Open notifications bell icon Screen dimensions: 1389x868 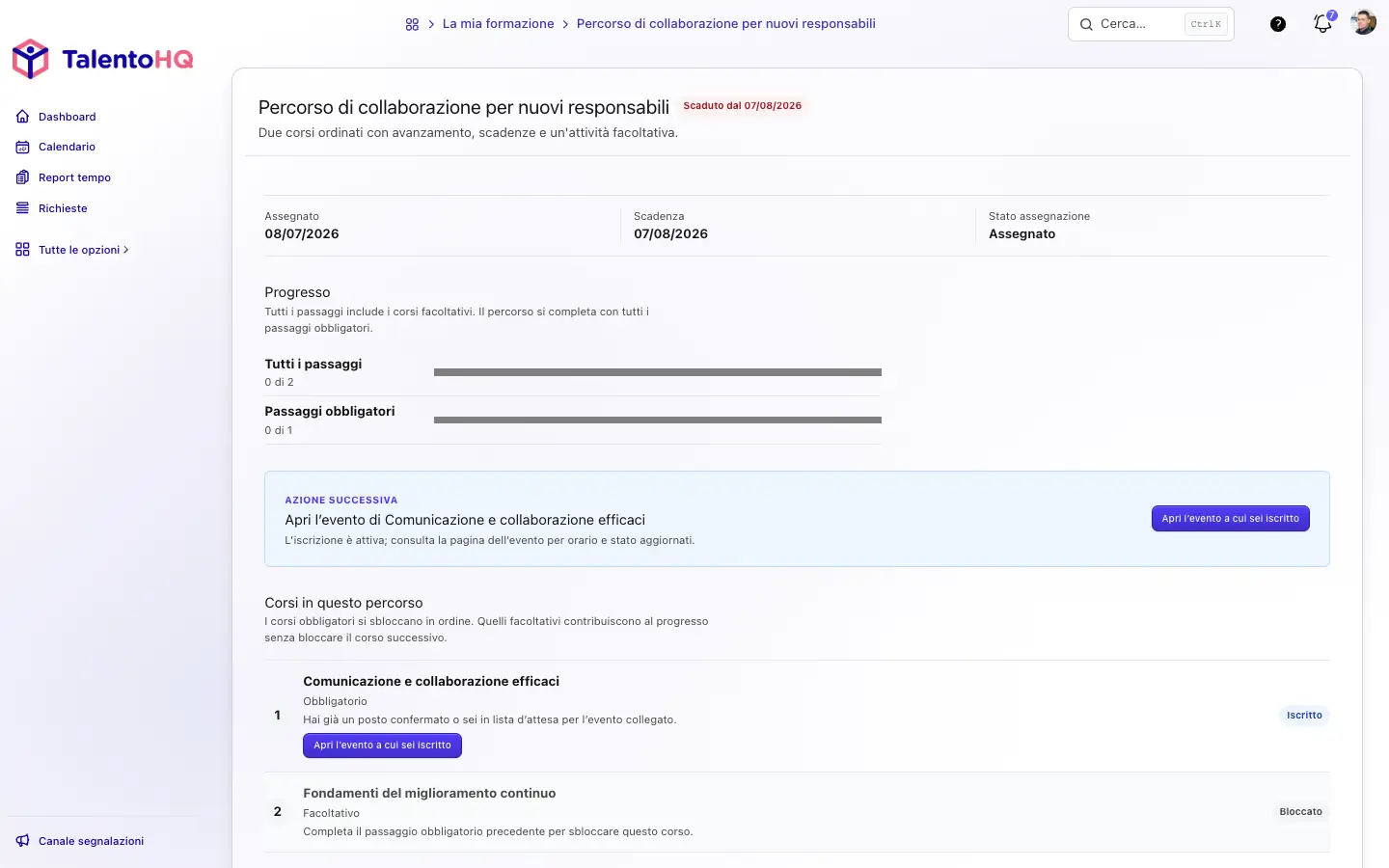pos(1323,23)
